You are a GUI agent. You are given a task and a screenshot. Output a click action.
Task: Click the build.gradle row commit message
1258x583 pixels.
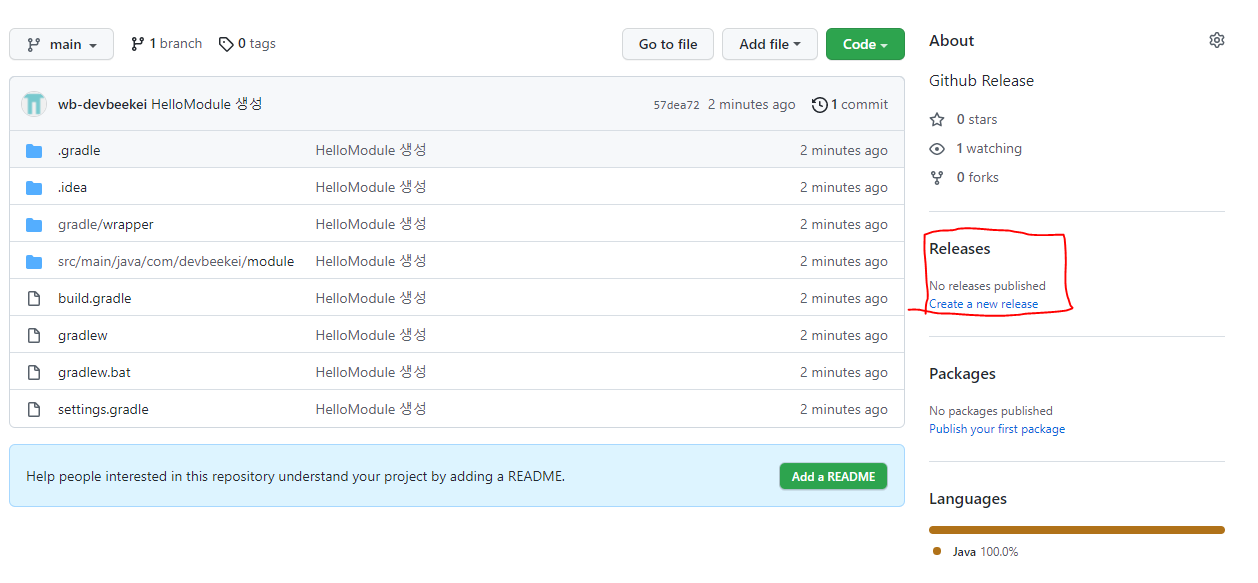[x=371, y=298]
